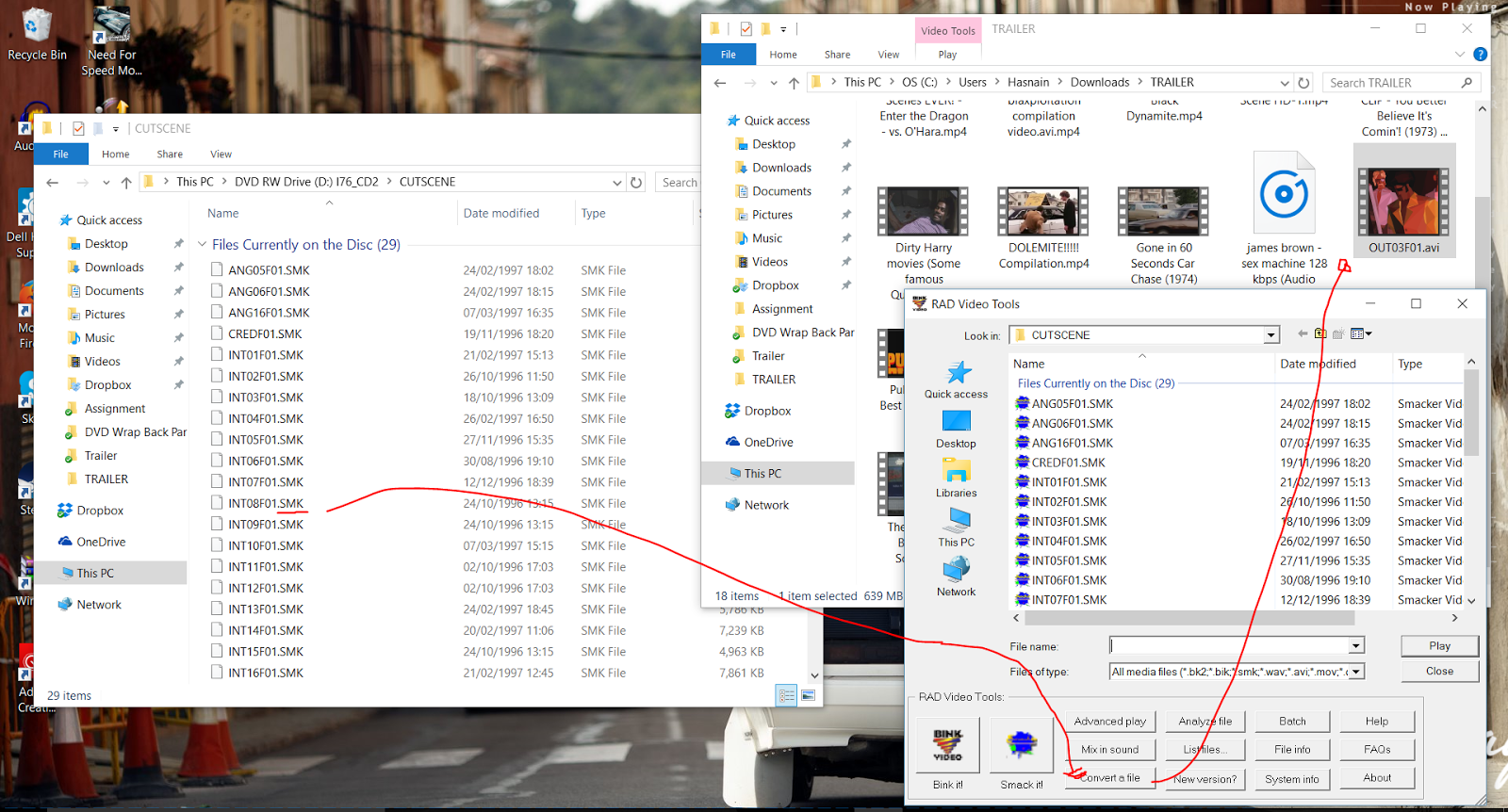Screen dimensions: 1508x812
Task: Click the New version? button
Action: (x=1205, y=779)
